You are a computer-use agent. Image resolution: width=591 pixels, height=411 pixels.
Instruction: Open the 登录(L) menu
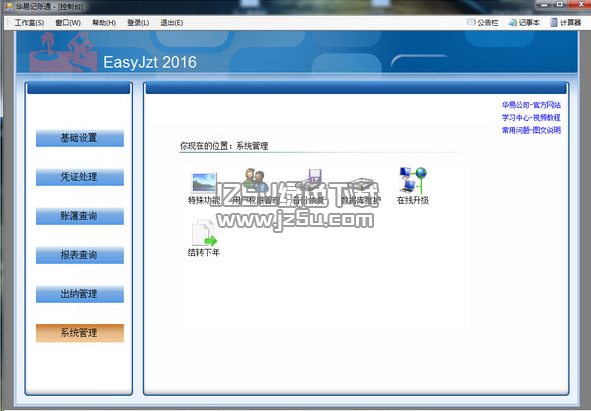[x=138, y=23]
